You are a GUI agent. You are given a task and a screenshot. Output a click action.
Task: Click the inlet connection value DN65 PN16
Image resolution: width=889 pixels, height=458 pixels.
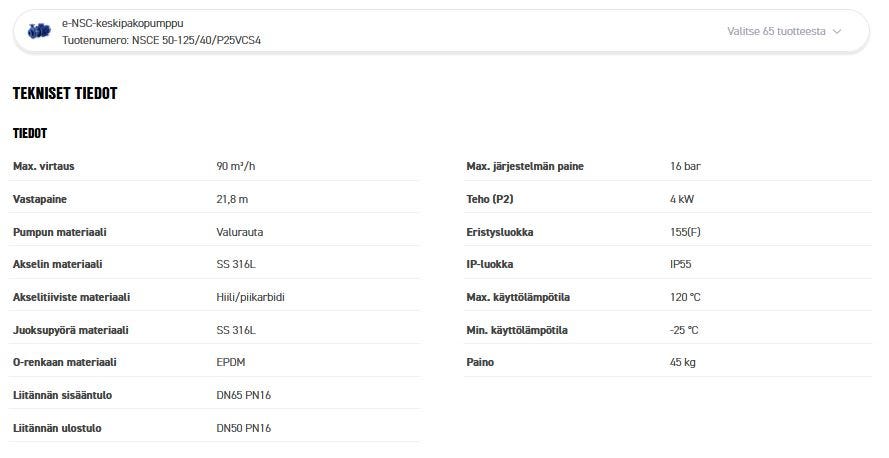(244, 395)
